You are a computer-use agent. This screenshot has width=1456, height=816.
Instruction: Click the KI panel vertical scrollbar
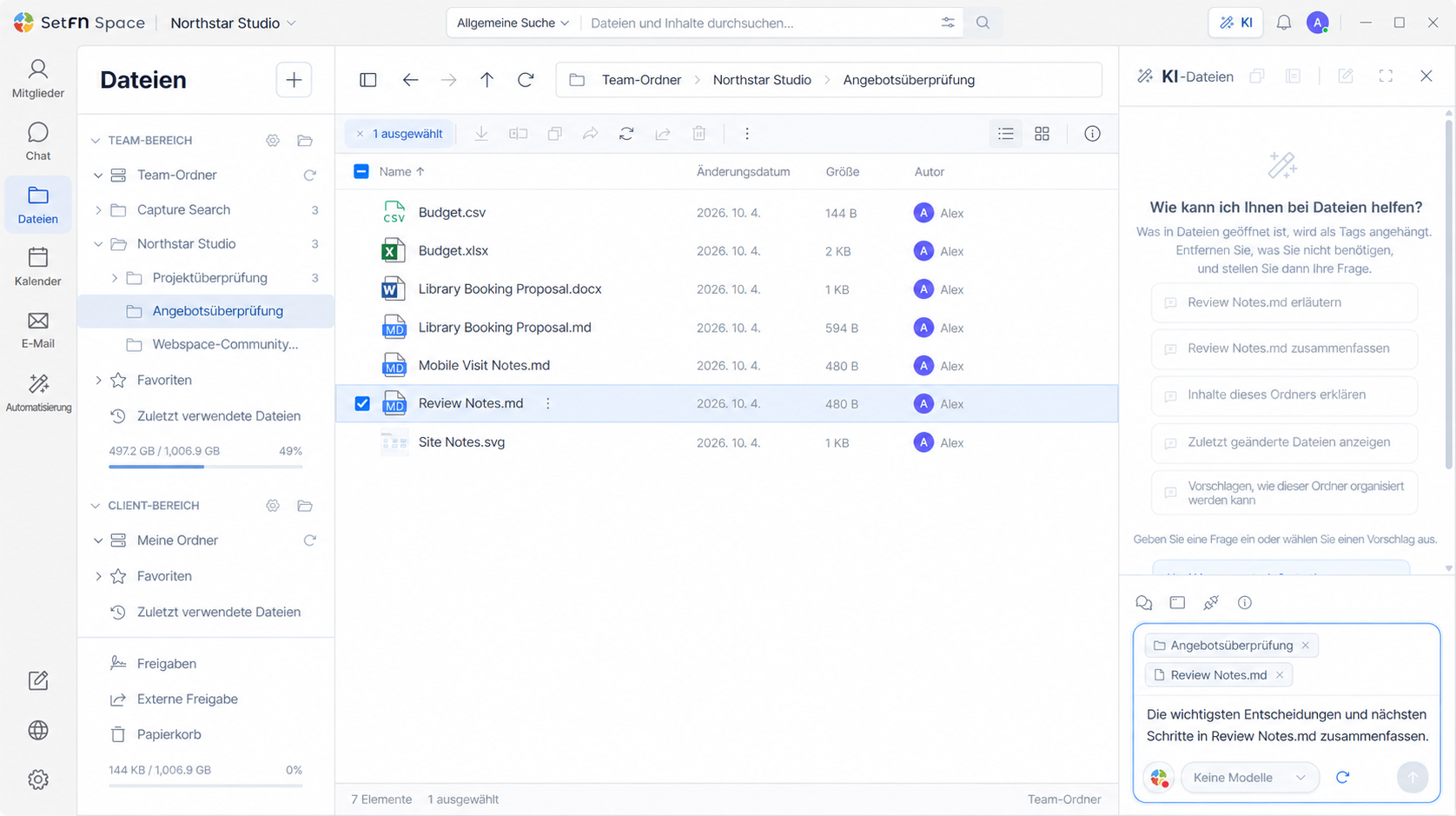click(x=1448, y=295)
